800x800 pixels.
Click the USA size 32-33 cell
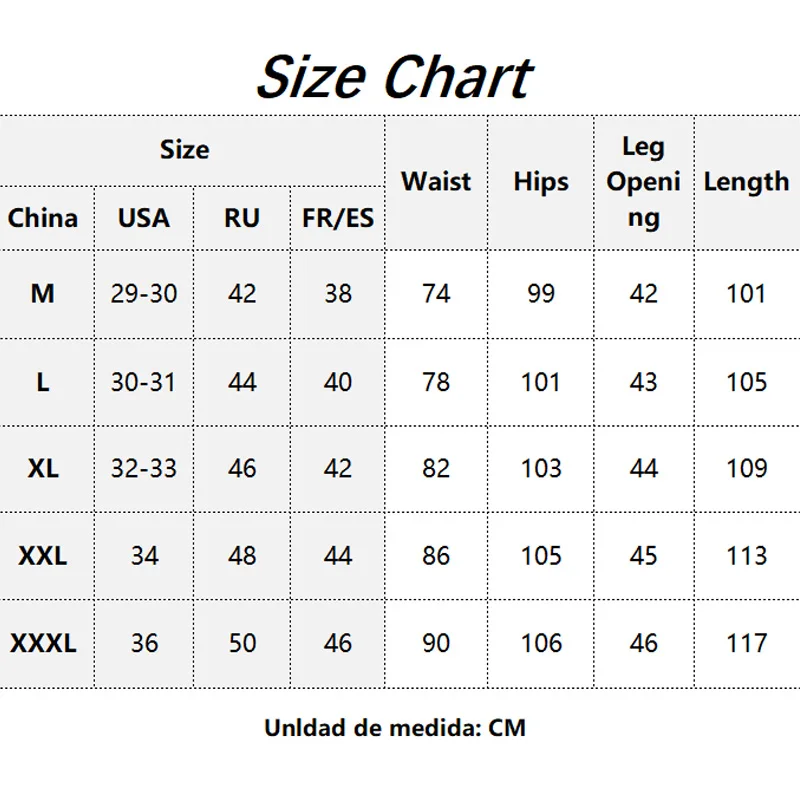pos(144,468)
